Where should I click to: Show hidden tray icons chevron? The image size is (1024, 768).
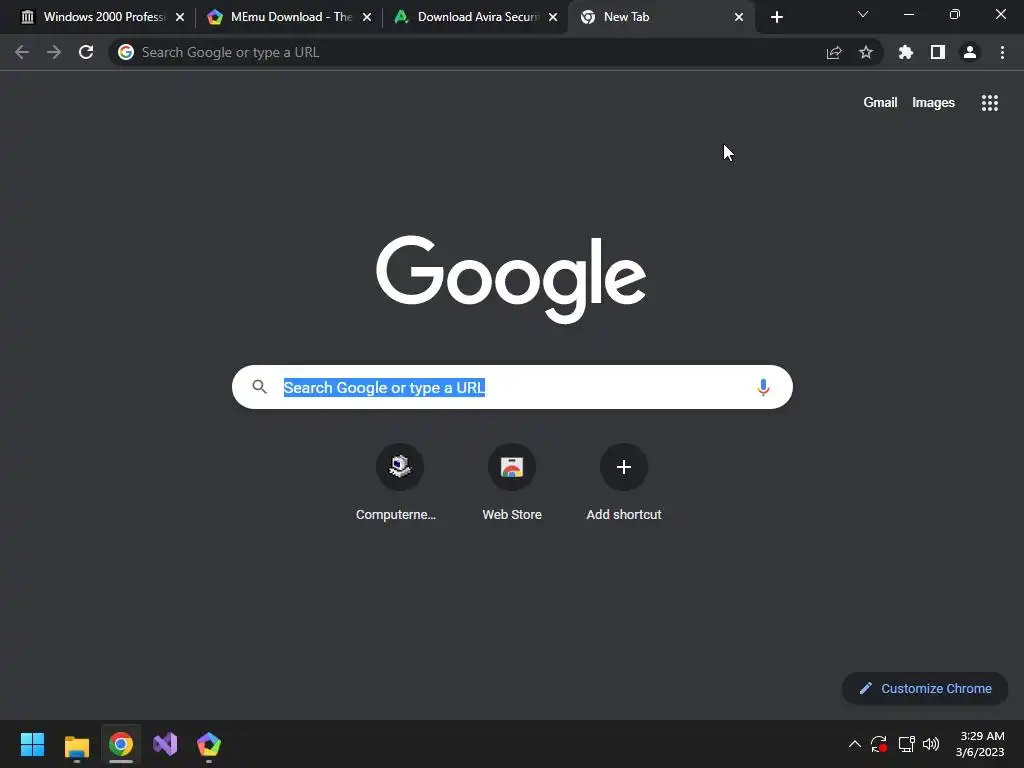click(854, 744)
